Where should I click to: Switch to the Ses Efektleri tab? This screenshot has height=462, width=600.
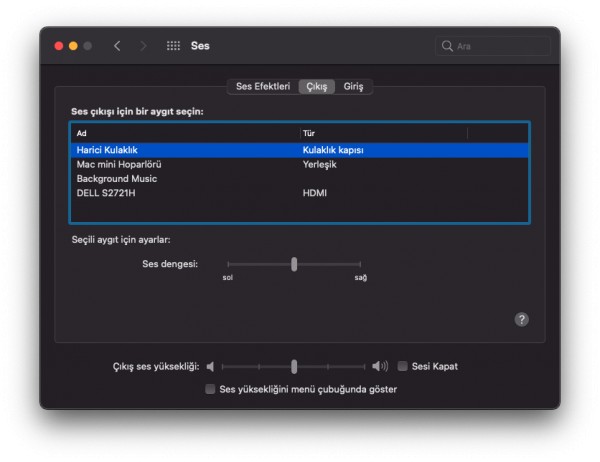coord(263,87)
